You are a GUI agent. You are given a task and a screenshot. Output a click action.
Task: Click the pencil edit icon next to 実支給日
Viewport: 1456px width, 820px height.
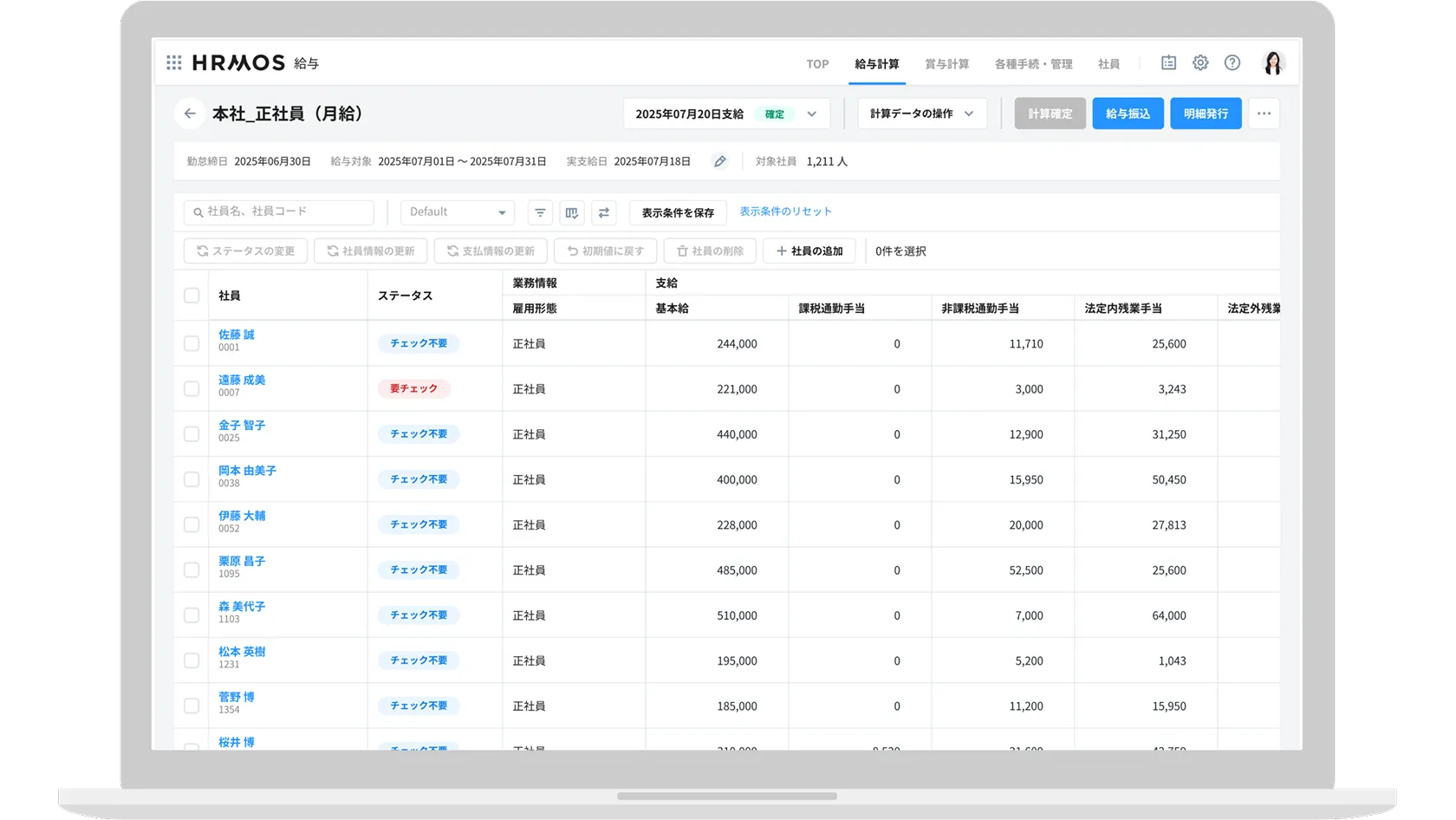point(719,160)
